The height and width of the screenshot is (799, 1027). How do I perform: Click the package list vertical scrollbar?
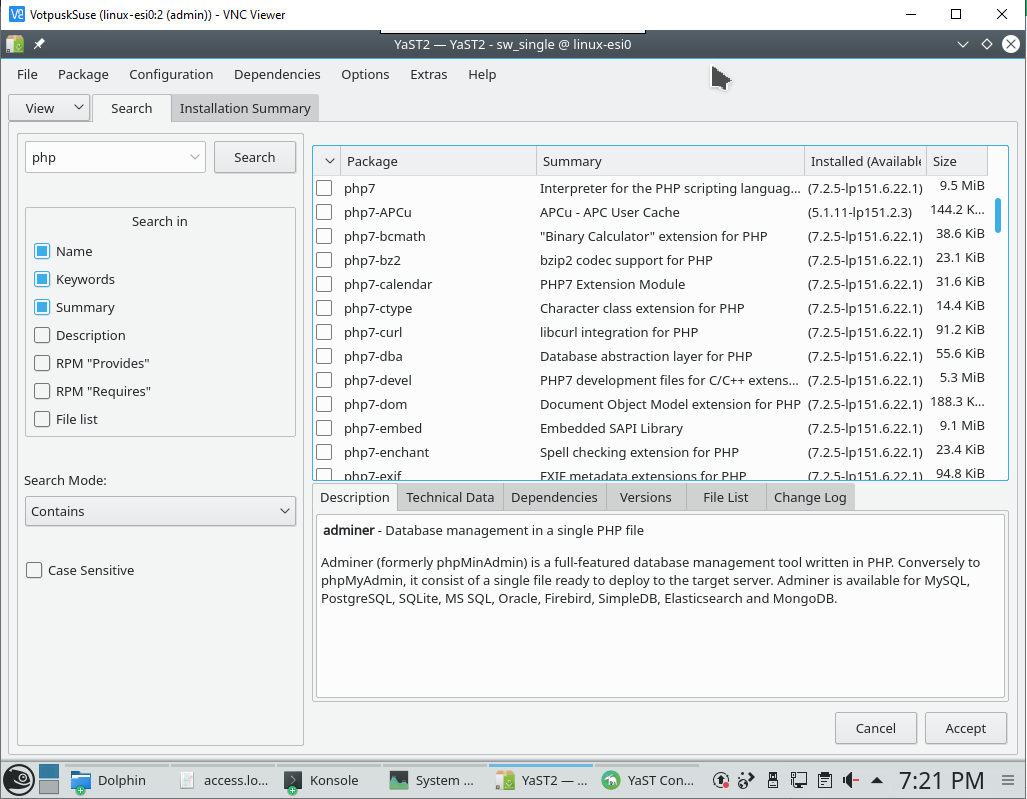pos(998,215)
